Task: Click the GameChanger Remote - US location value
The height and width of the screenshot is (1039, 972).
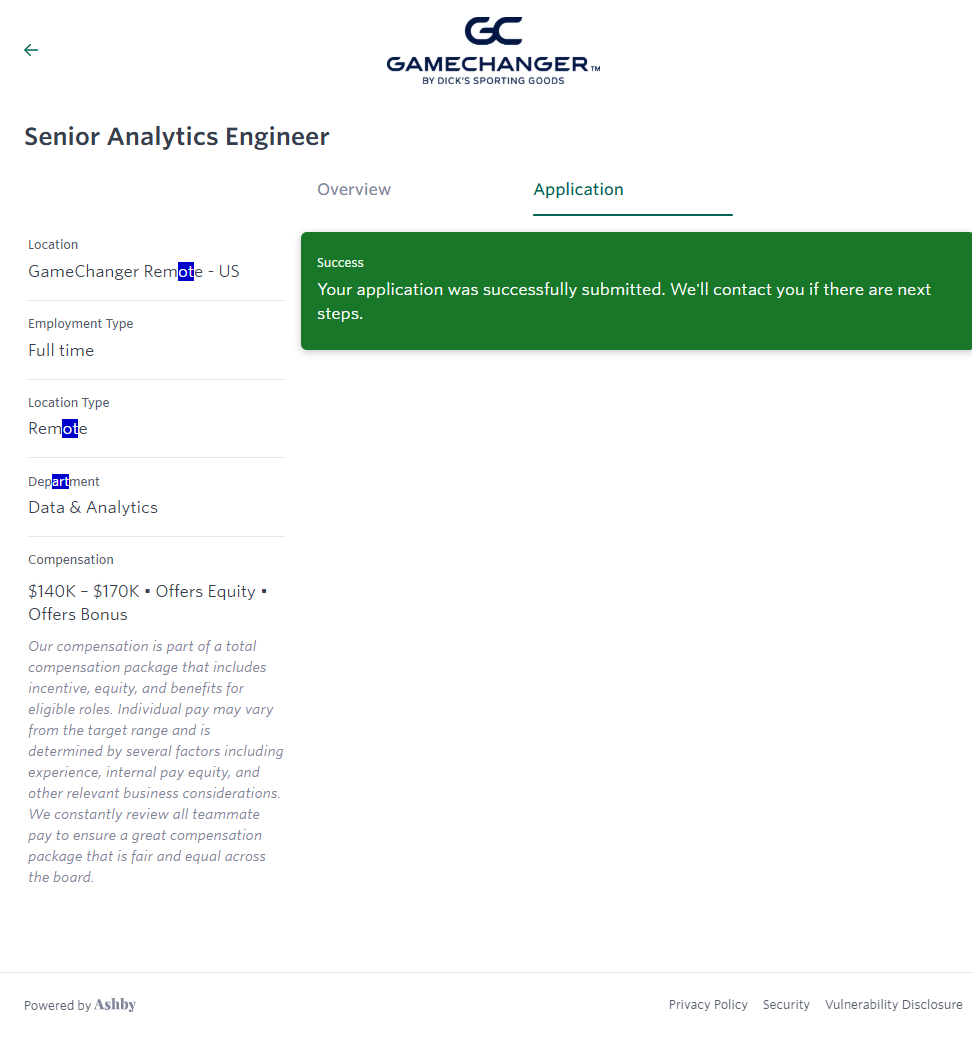Action: click(x=133, y=272)
